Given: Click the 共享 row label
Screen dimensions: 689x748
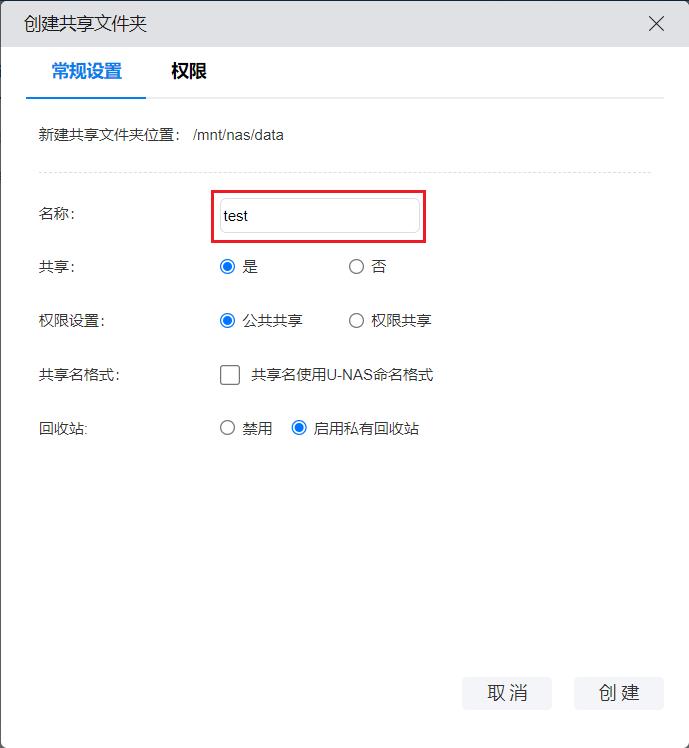Looking at the screenshot, I should coord(56,267).
